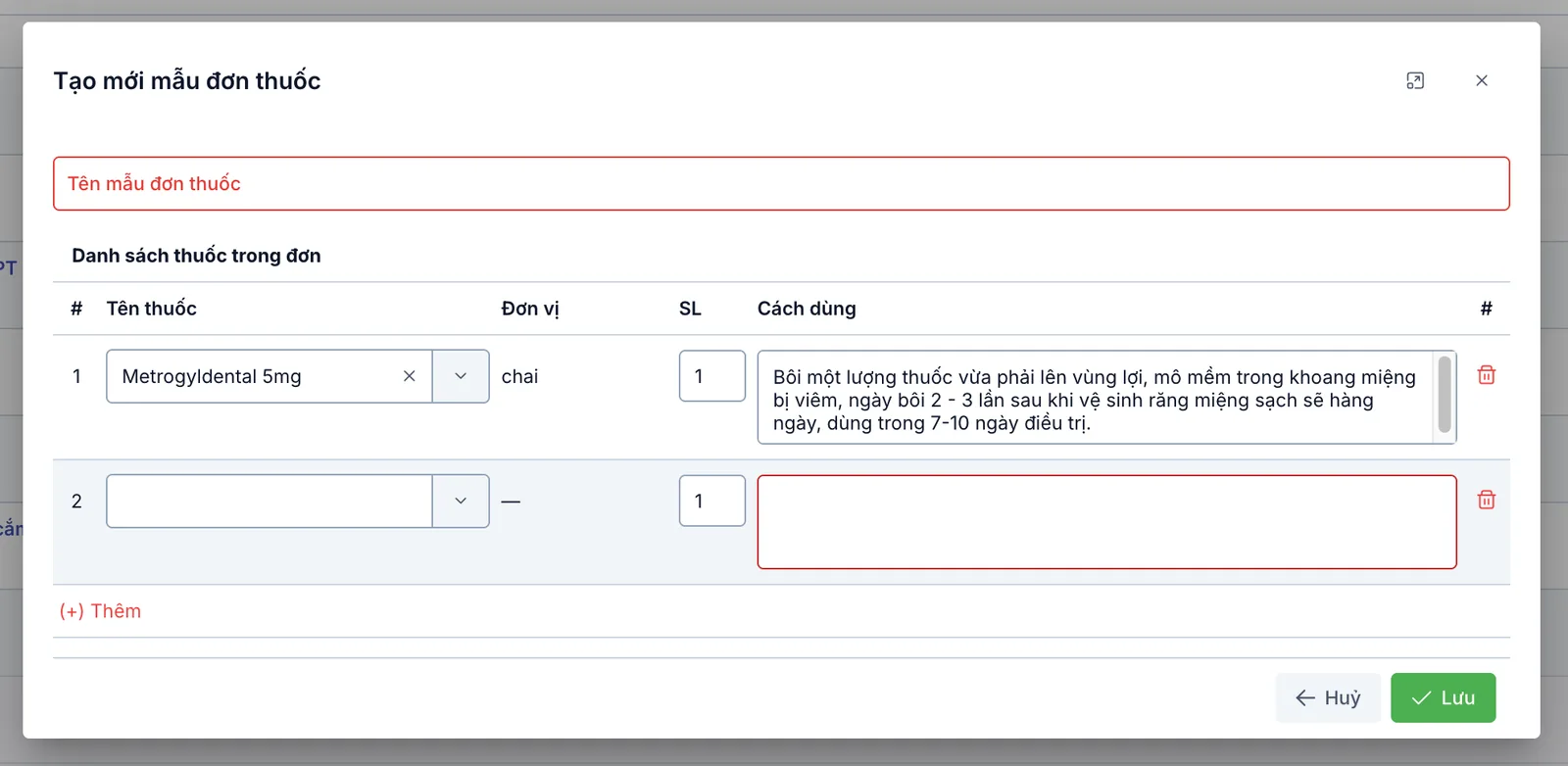Close the prescription template dialog
This screenshot has height=766, width=1568.
1482,80
